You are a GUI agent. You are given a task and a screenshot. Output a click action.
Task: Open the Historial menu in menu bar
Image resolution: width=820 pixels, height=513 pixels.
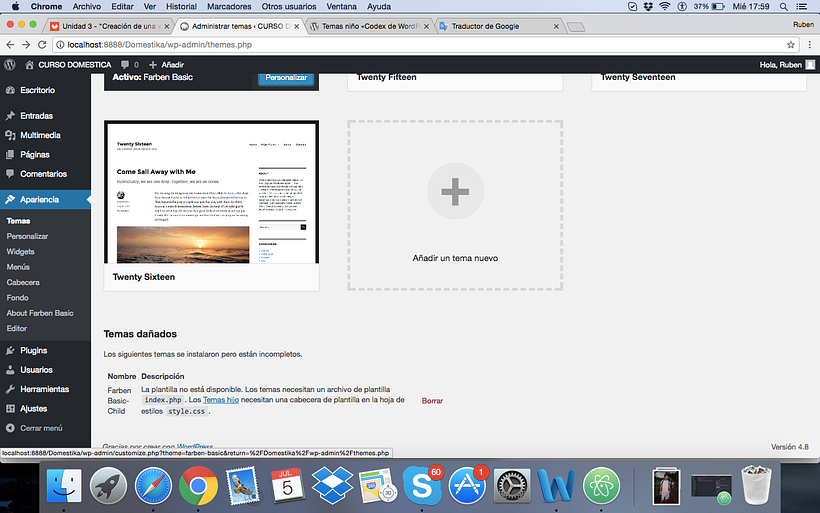tap(181, 6)
